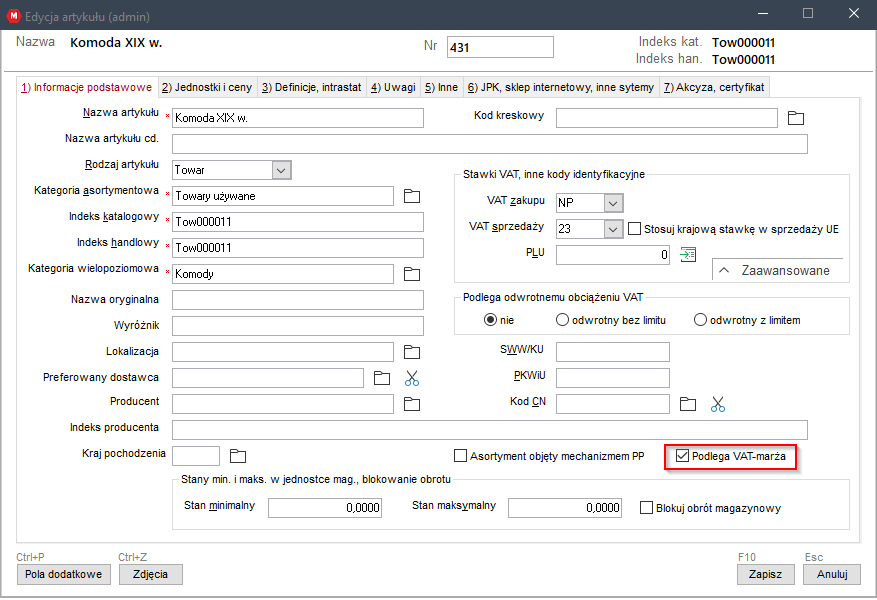Open the Inne tab
The height and width of the screenshot is (600, 877).
[441, 87]
